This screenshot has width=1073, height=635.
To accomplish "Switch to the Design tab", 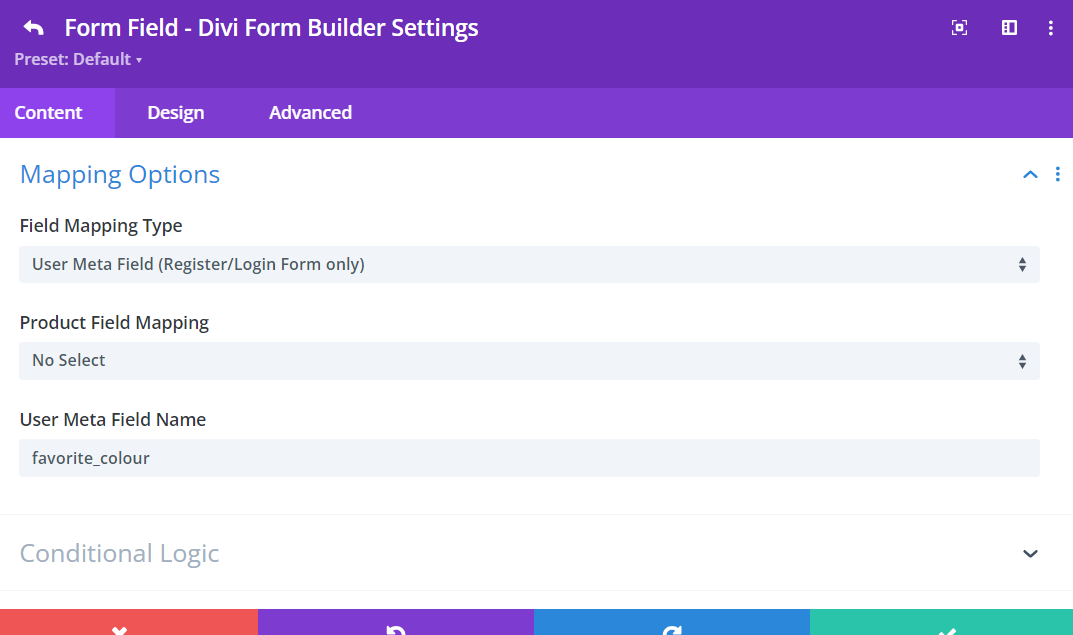I will (x=176, y=113).
